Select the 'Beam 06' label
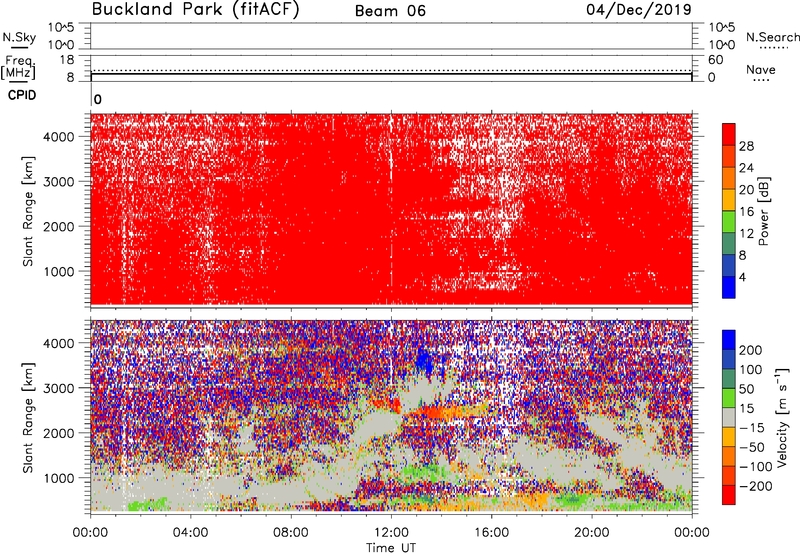The width and height of the screenshot is (800, 554). [x=390, y=11]
